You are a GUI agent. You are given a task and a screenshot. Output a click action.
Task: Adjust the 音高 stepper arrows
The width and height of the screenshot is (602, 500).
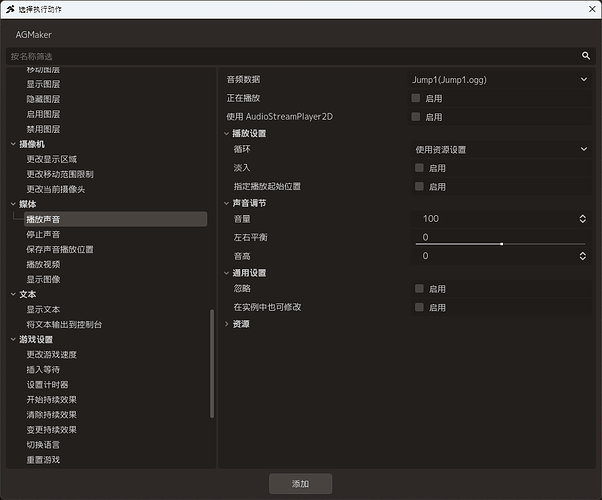pyautogui.click(x=582, y=256)
